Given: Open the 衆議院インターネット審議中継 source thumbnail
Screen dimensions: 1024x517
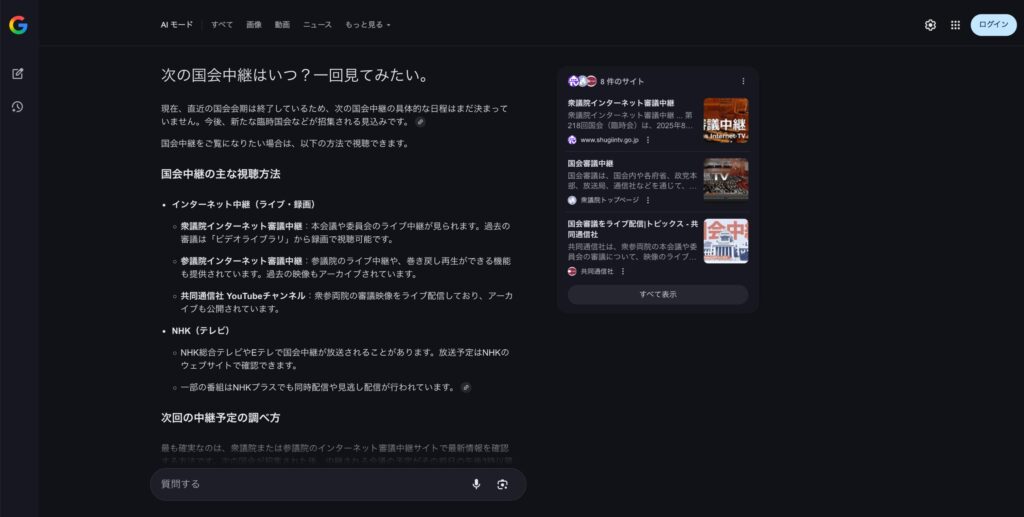Looking at the screenshot, I should coord(725,120).
